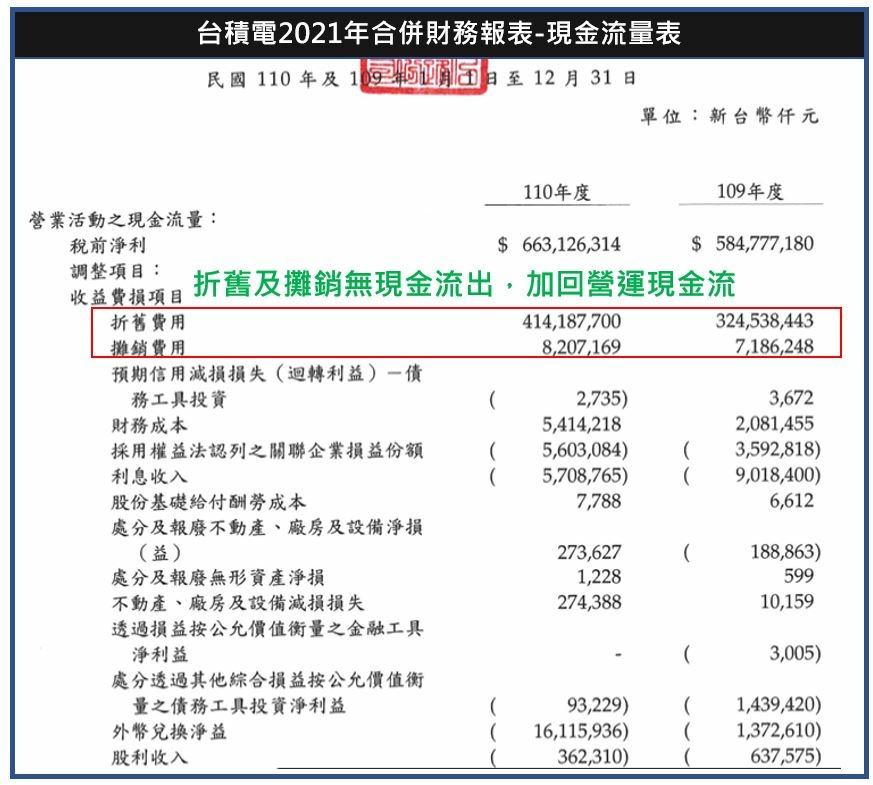
Task: Click the 稅前淨利 row label
Action: (x=107, y=246)
